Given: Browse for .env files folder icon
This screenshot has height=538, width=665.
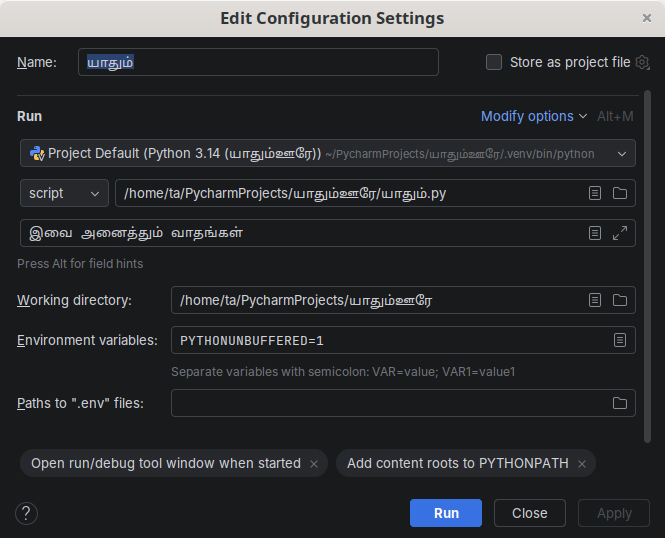Looking at the screenshot, I should 620,403.
